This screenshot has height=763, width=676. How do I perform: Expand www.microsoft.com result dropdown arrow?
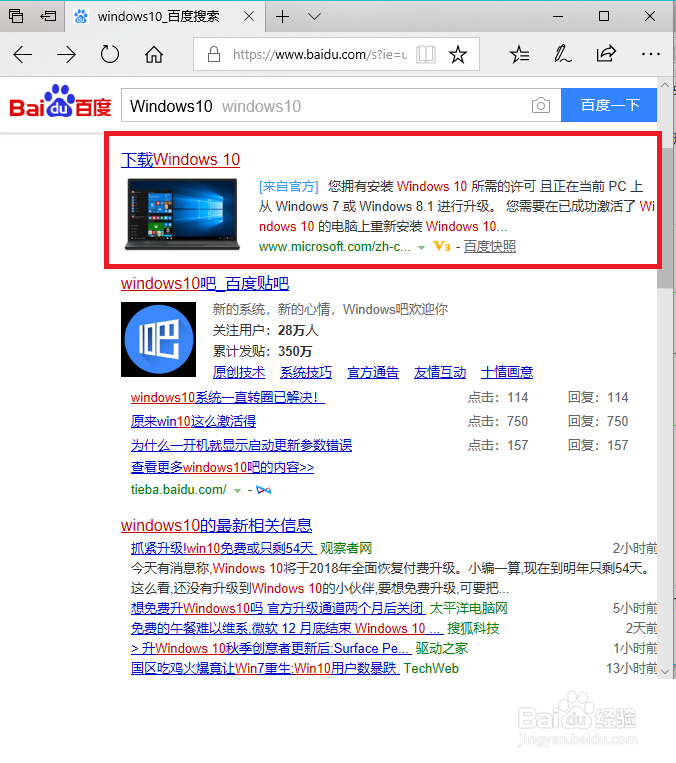pyautogui.click(x=421, y=248)
